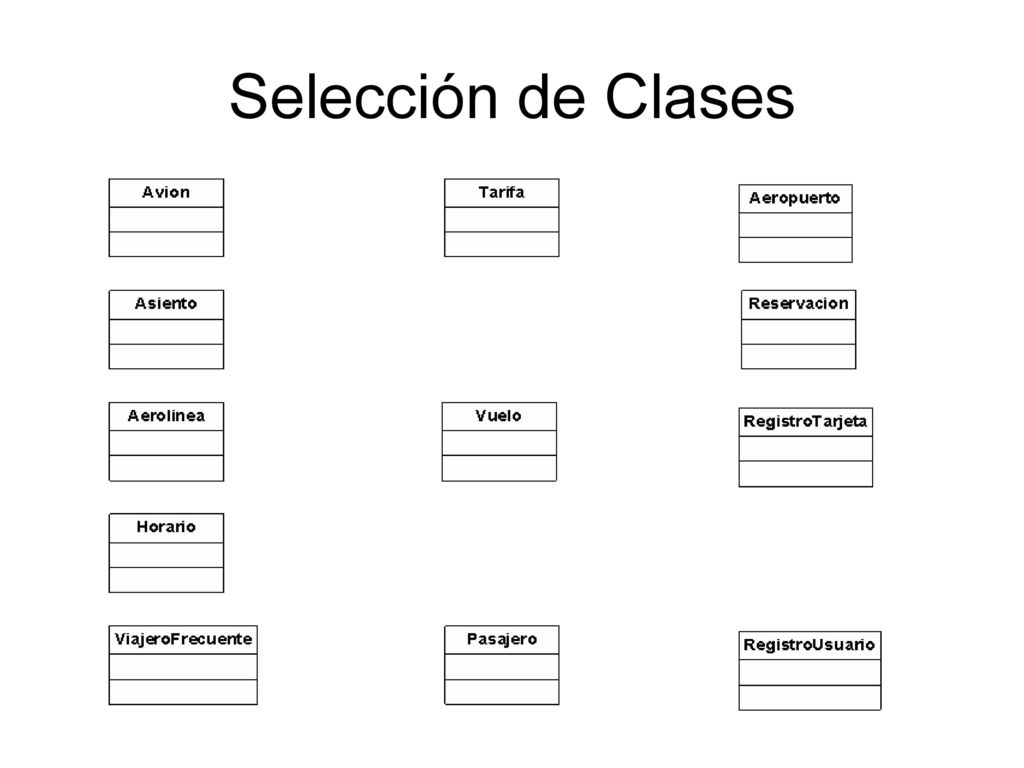The image size is (1024, 768).
Task: Click Pasajero's attributes compartment
Action: point(502,667)
